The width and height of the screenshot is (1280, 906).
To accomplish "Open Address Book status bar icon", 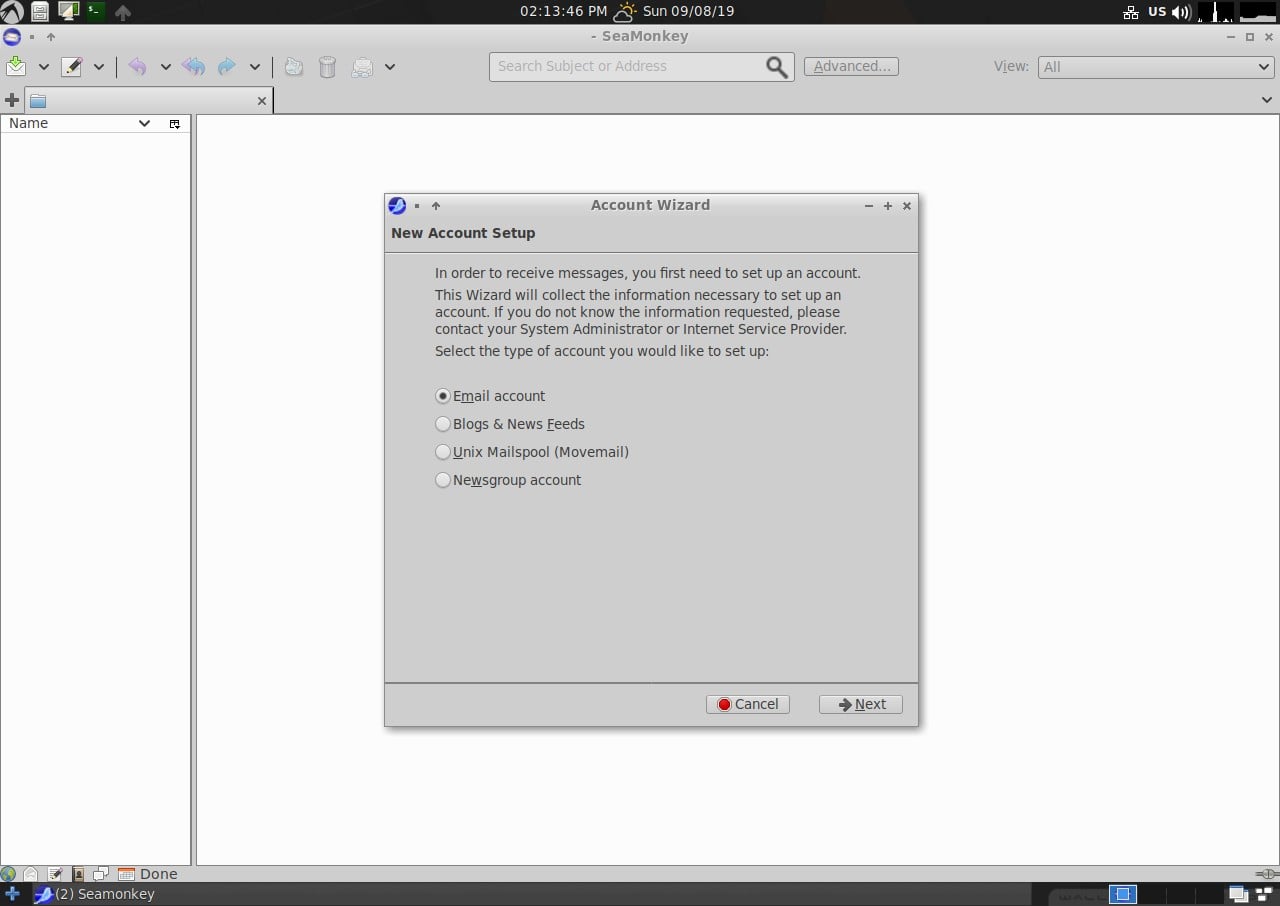I will click(x=77, y=874).
